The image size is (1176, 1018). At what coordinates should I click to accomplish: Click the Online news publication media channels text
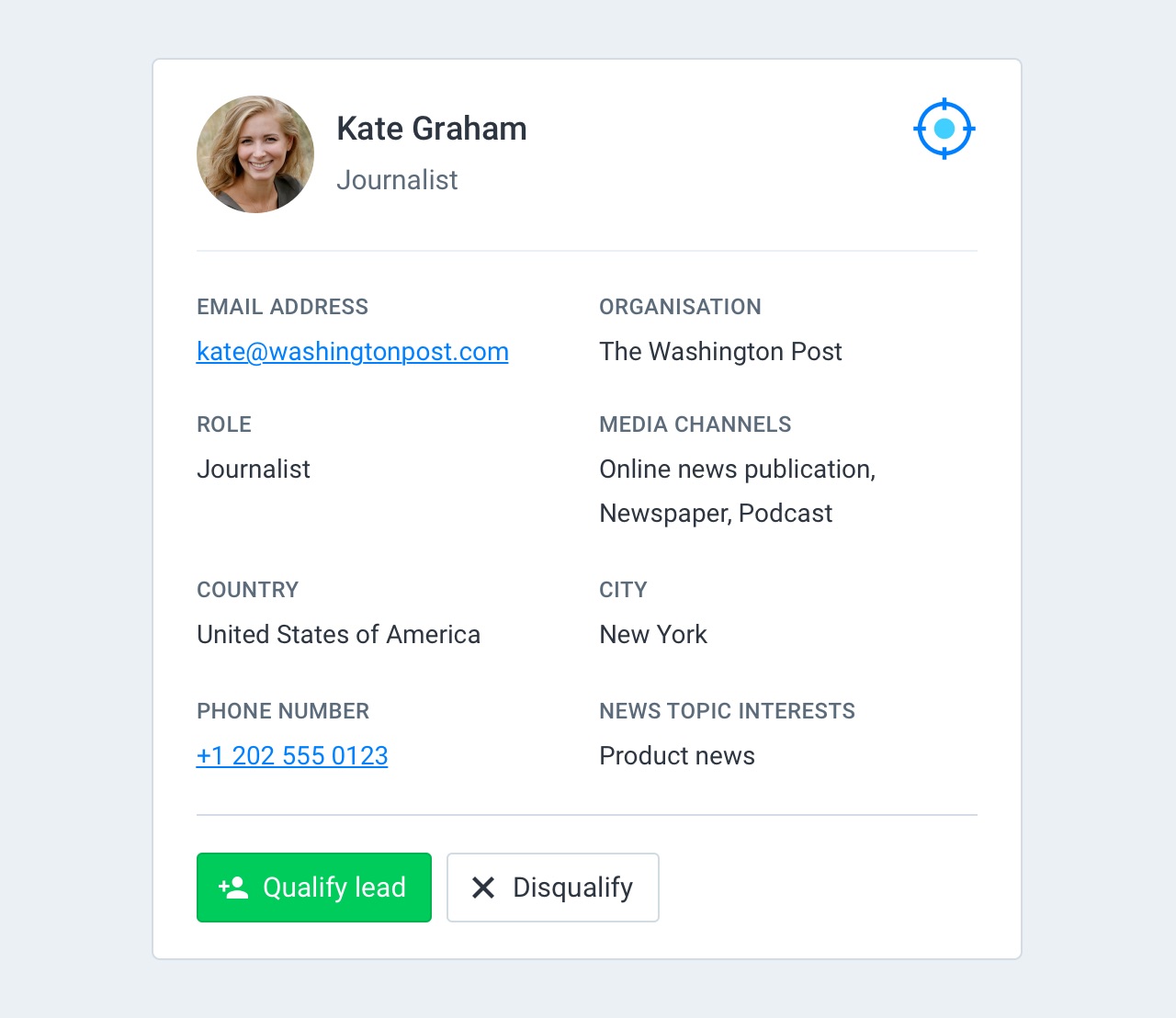coord(737,469)
